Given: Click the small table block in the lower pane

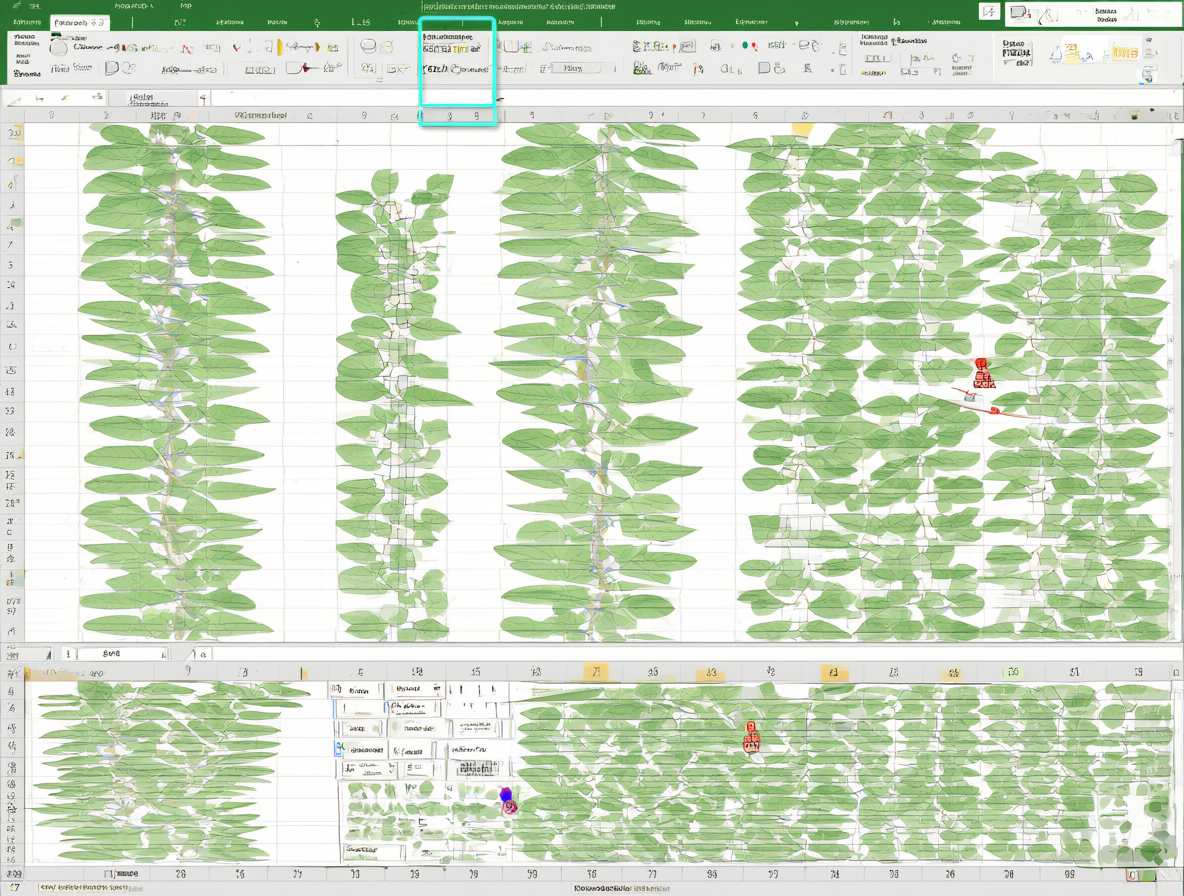Looking at the screenshot, I should coord(420,731).
